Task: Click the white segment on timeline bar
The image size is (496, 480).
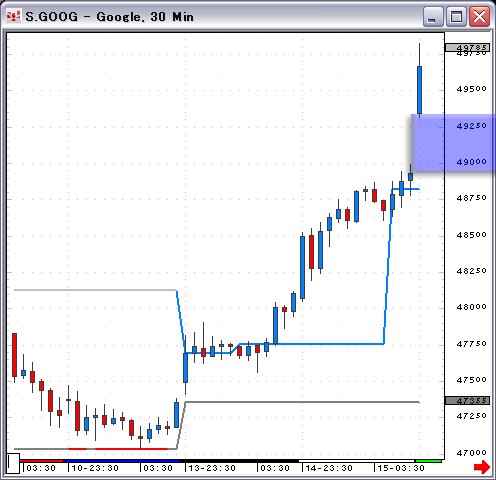Action: (357, 461)
